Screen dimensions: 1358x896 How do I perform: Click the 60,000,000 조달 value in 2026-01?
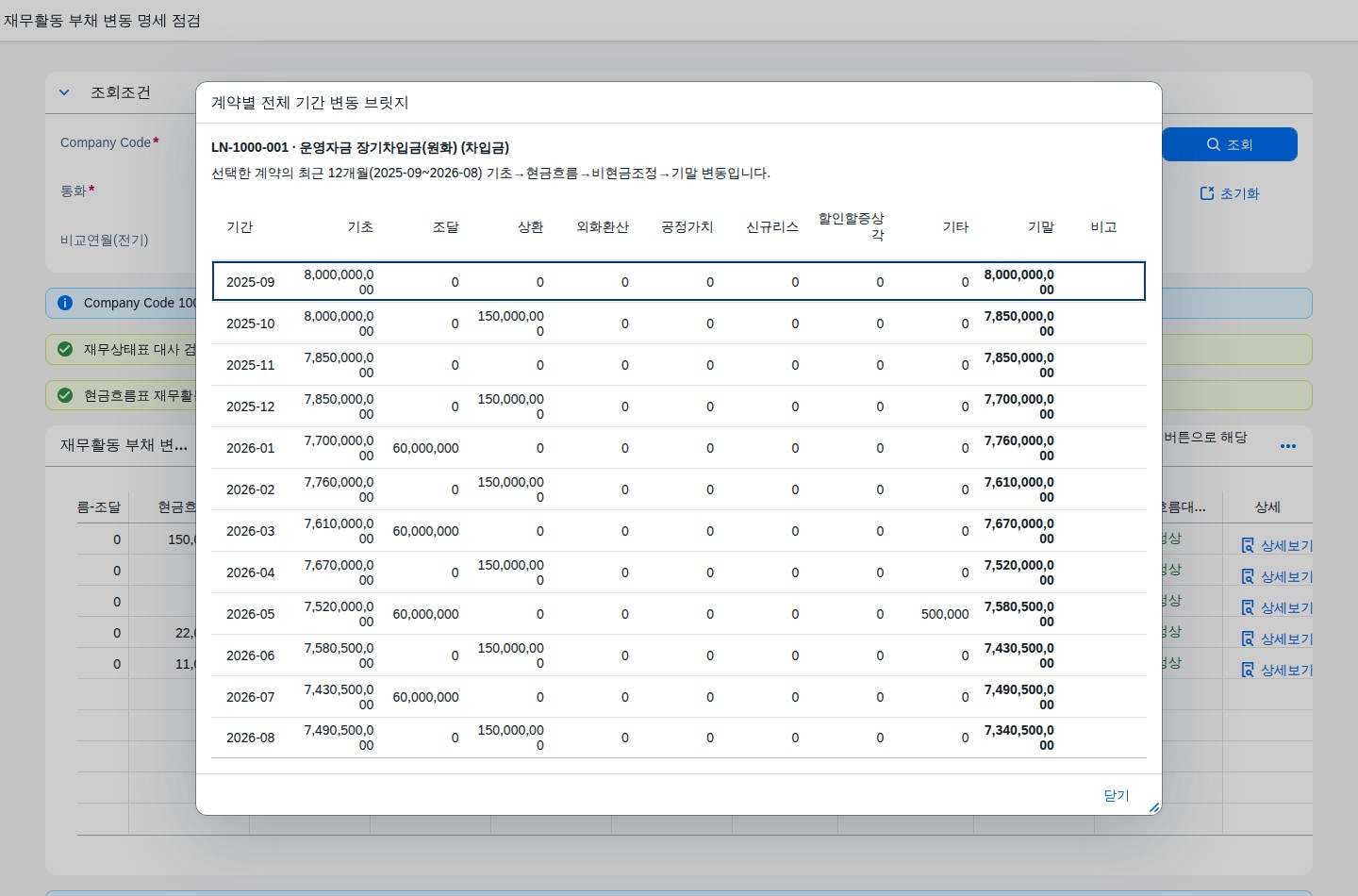[x=425, y=448]
